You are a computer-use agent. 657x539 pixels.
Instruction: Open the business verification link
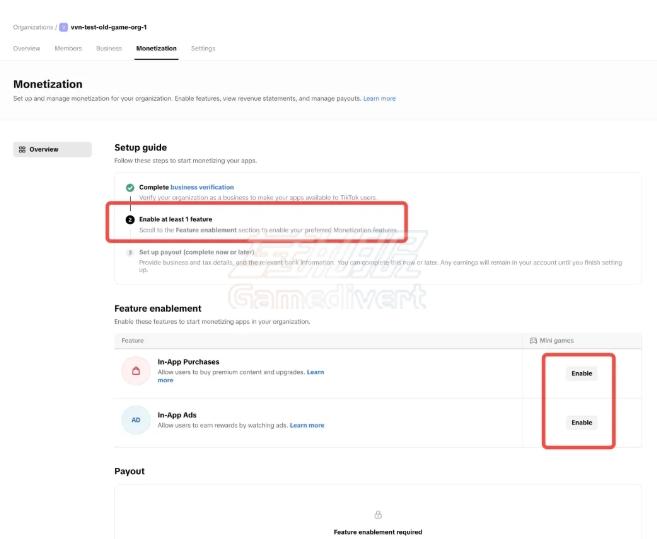coord(202,187)
